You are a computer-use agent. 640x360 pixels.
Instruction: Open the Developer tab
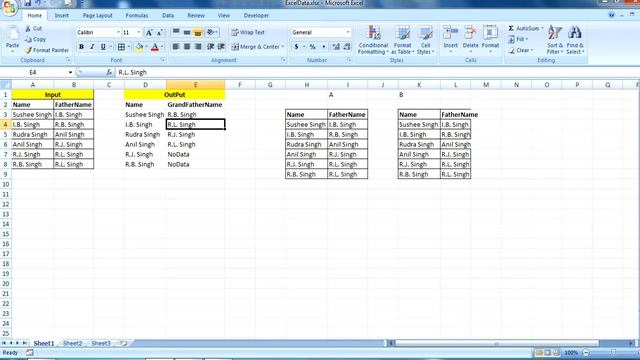[x=256, y=16]
